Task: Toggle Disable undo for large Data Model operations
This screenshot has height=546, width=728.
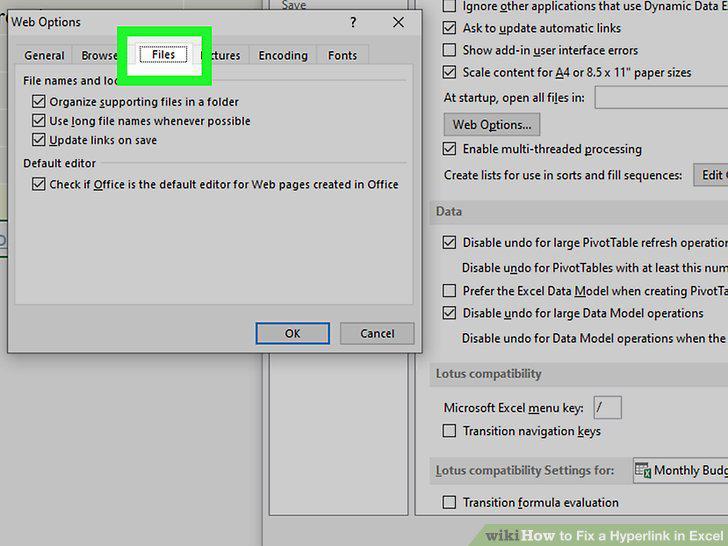Action: tap(449, 313)
